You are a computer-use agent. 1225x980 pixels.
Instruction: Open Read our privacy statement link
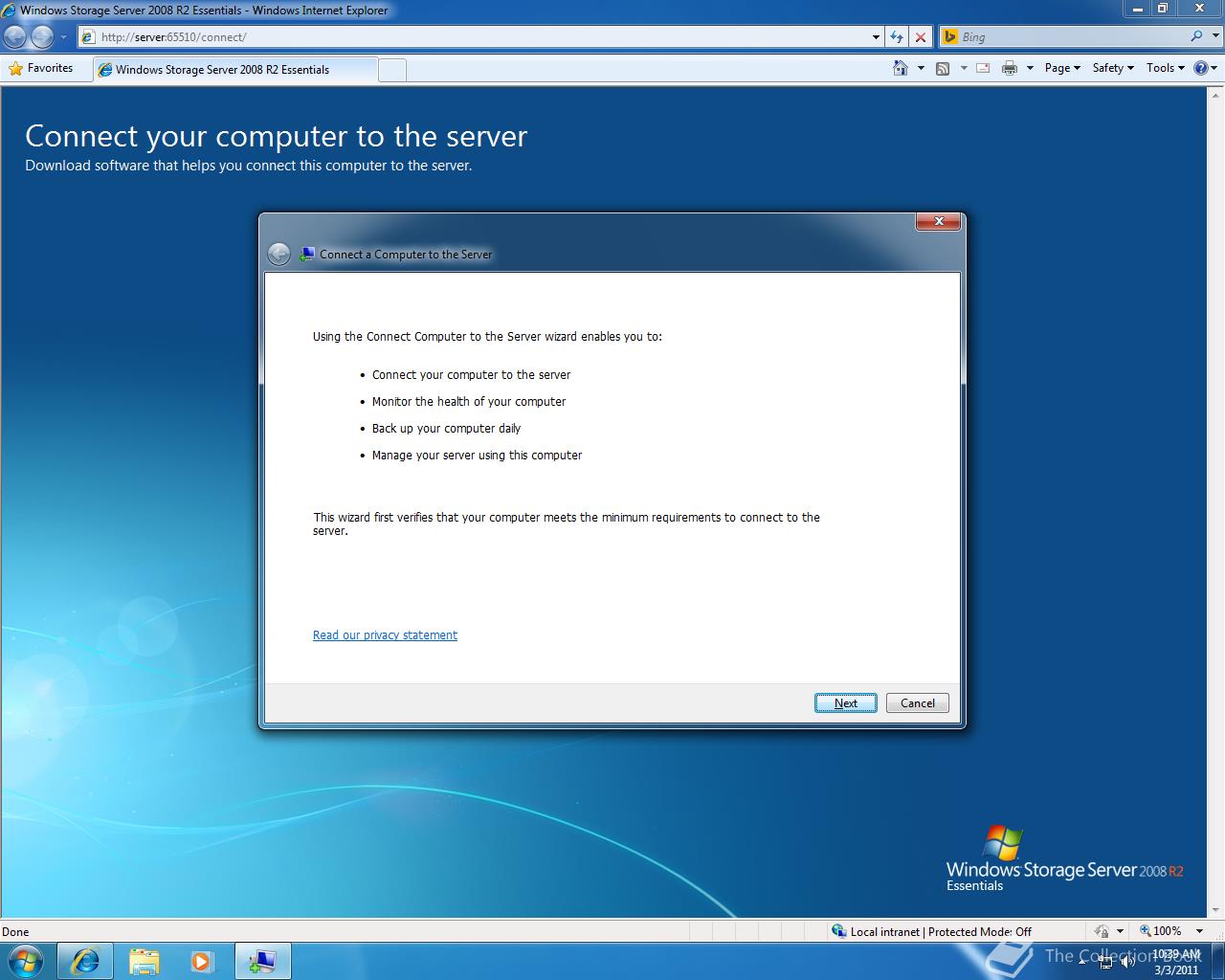coord(385,635)
